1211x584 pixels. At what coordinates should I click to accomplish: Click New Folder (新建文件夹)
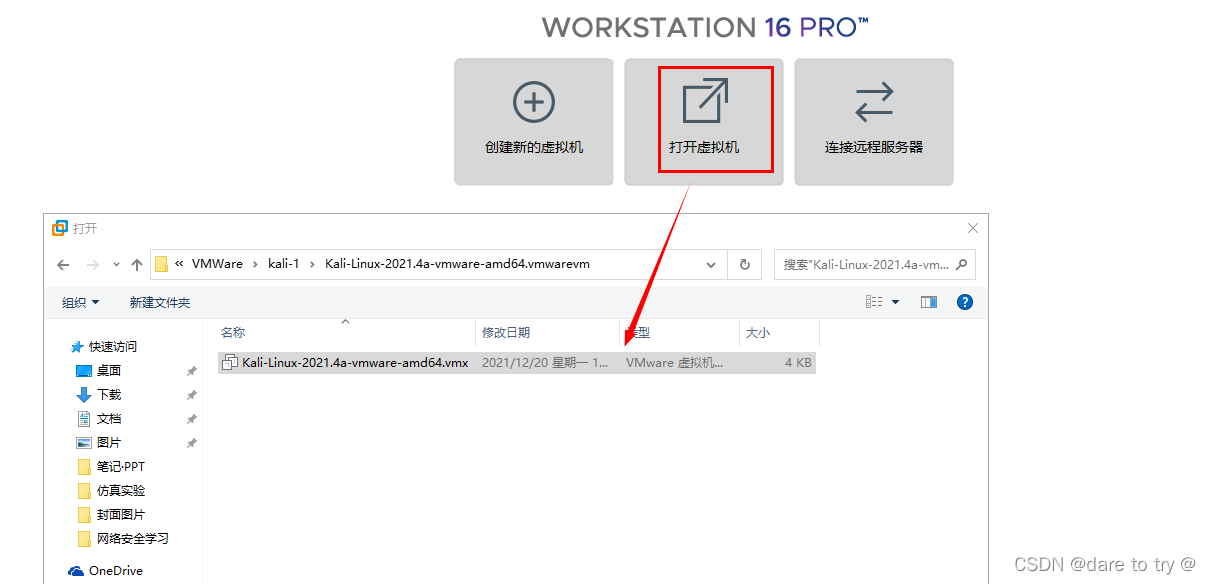click(x=159, y=302)
